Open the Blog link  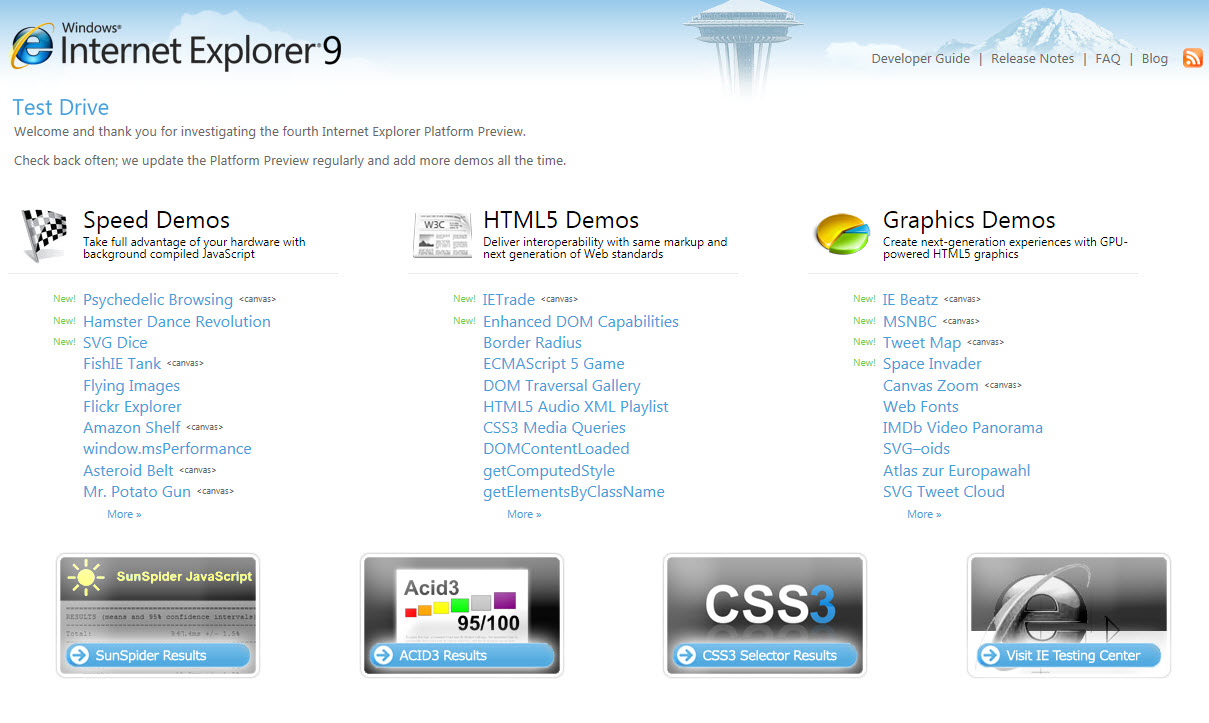point(1154,59)
